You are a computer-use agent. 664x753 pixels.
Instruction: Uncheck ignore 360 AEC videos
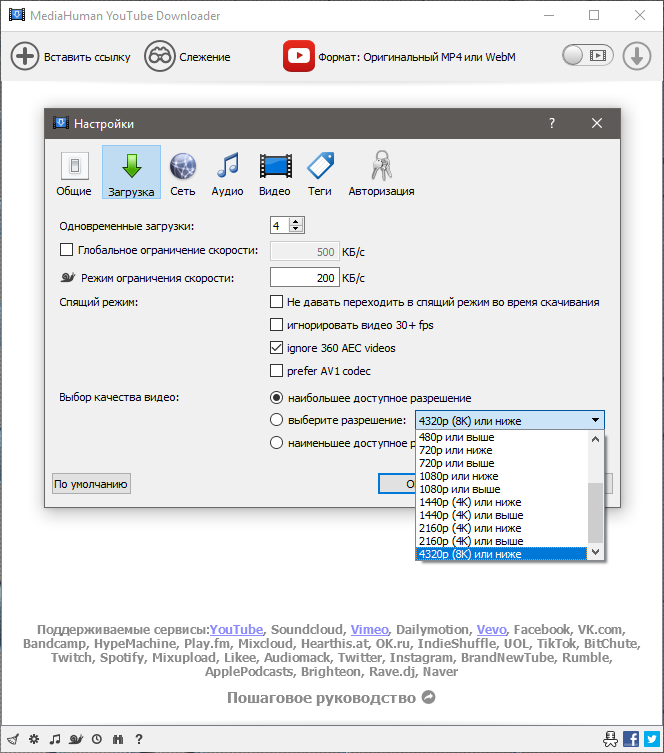click(276, 348)
